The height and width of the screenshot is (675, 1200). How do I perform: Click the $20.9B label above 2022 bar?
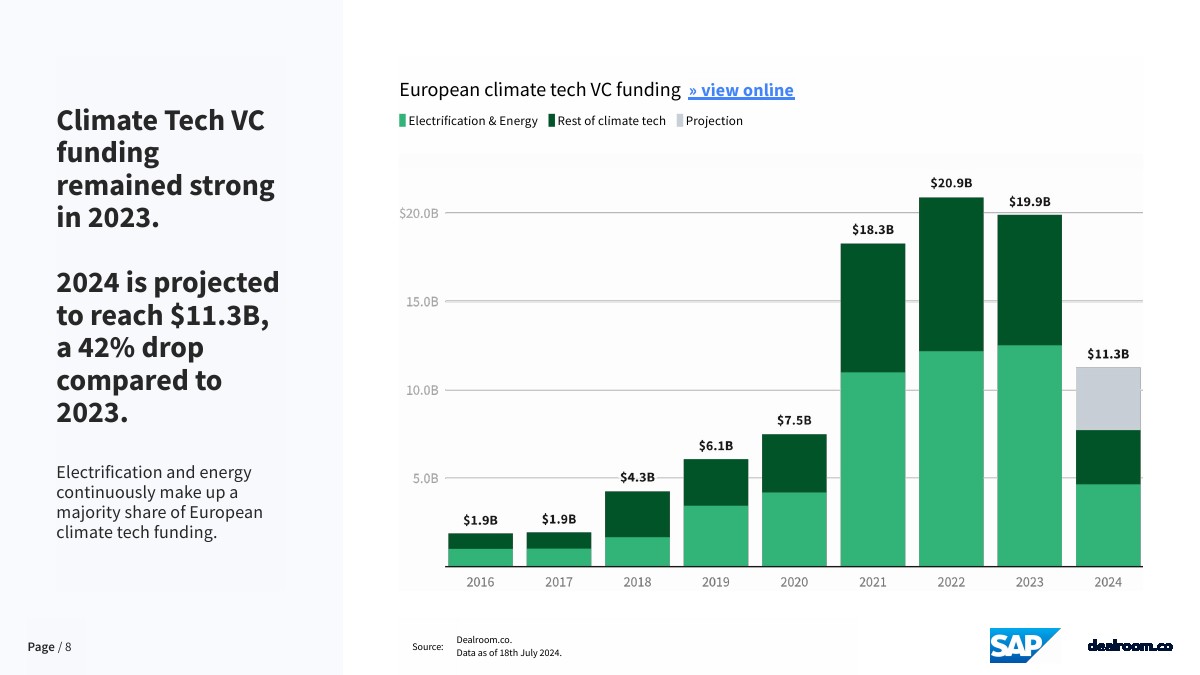951,183
